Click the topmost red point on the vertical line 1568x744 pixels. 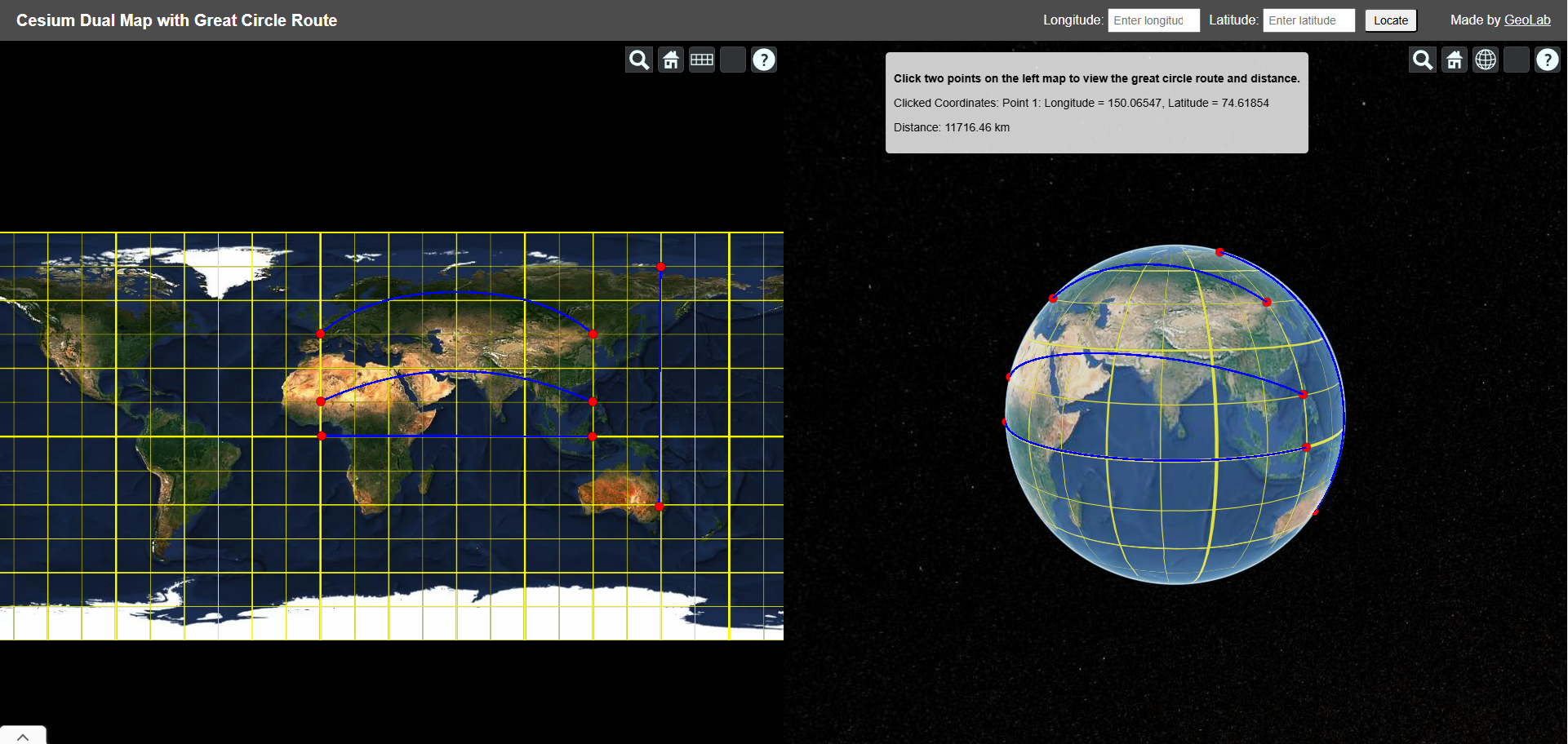[661, 267]
